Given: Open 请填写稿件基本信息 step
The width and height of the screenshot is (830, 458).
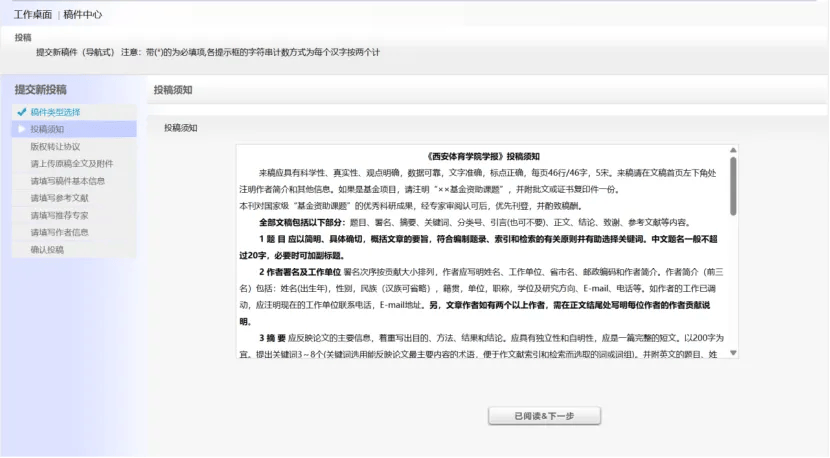Looking at the screenshot, I should click(x=67, y=181).
